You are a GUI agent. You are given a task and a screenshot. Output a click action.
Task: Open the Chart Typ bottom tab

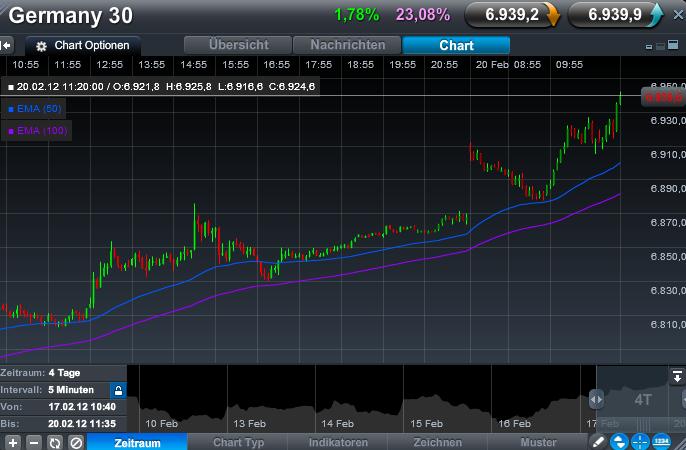(238, 443)
